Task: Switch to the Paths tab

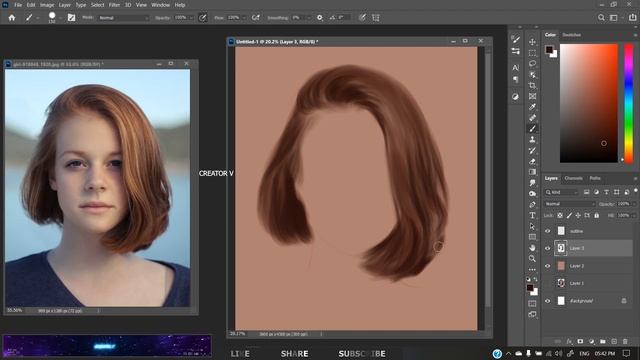Action: pyautogui.click(x=595, y=178)
